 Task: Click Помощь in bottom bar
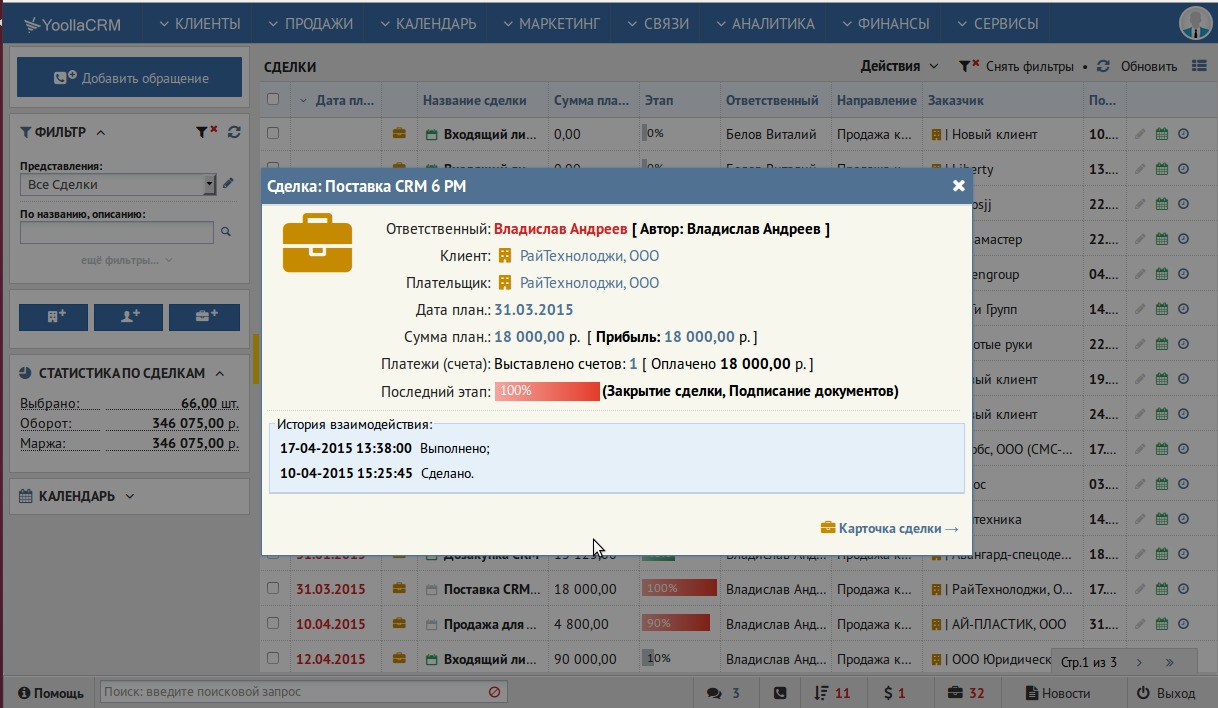tap(50, 692)
